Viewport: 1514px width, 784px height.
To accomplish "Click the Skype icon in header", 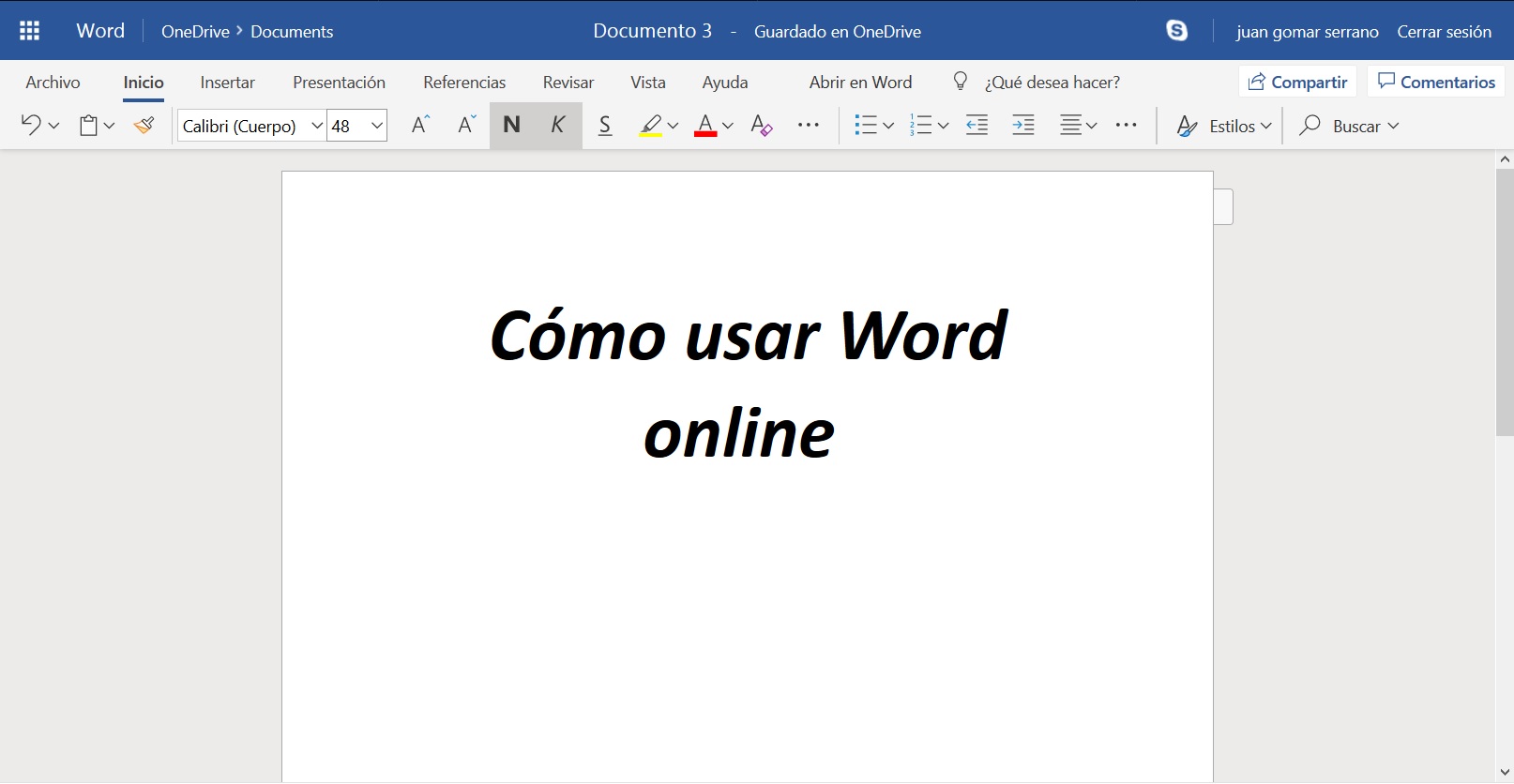I will click(1176, 31).
